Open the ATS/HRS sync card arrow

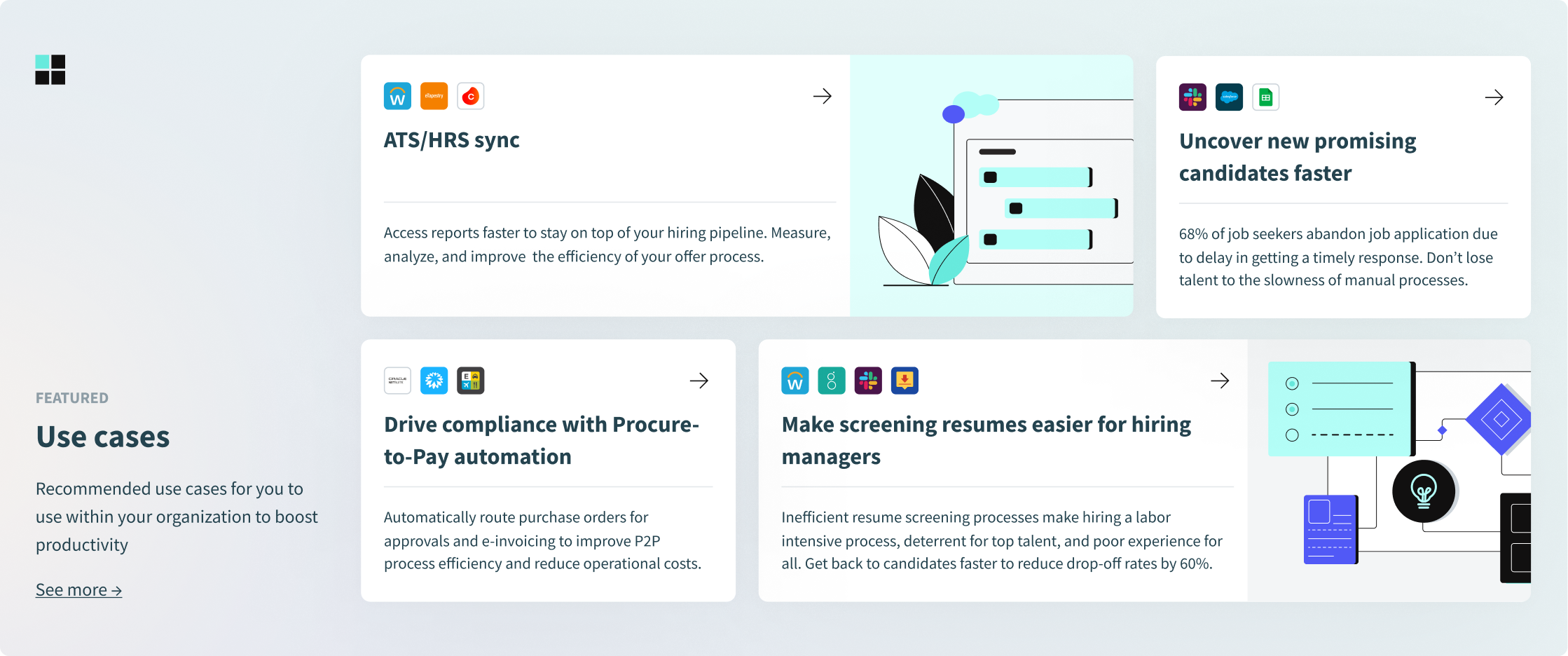click(822, 97)
